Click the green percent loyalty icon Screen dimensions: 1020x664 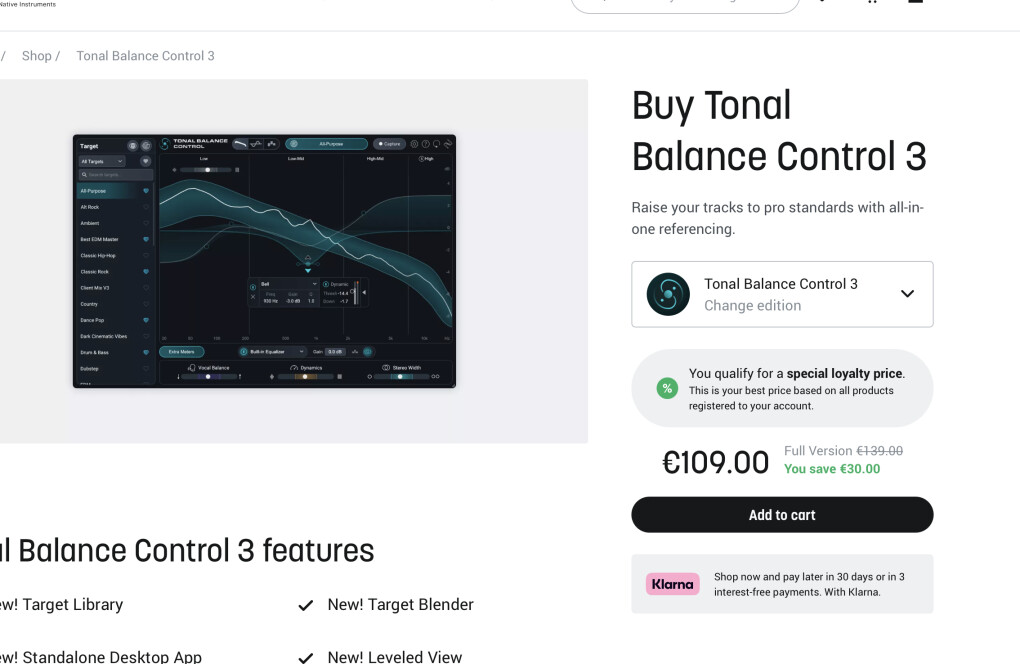click(x=667, y=388)
